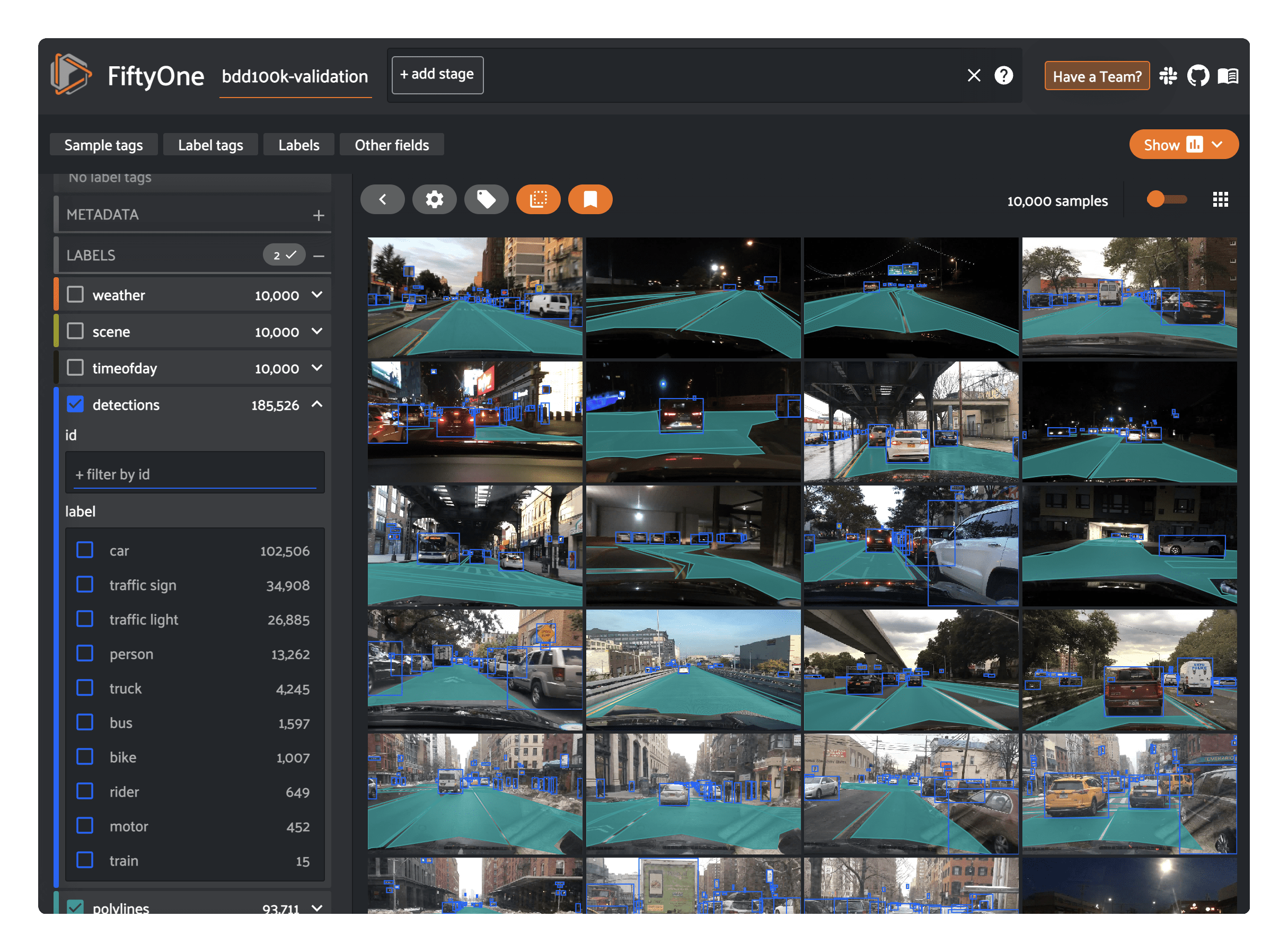Image resolution: width=1288 pixels, height=952 pixels.
Task: Uncheck the detections field checkbox
Action: [75, 404]
